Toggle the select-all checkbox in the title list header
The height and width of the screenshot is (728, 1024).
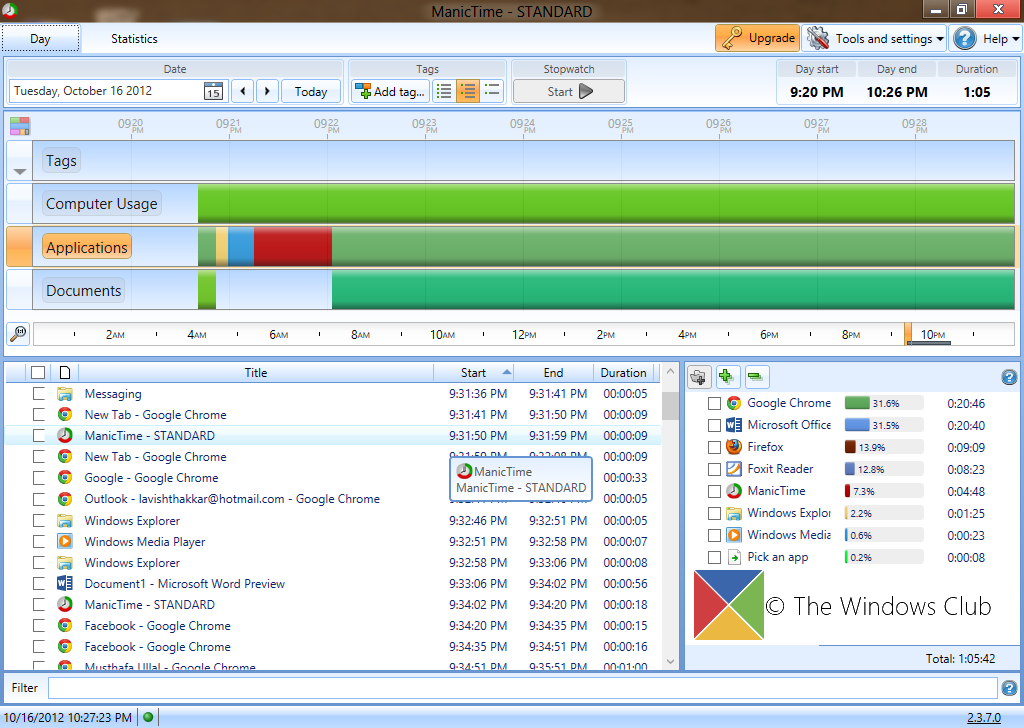tap(37, 371)
